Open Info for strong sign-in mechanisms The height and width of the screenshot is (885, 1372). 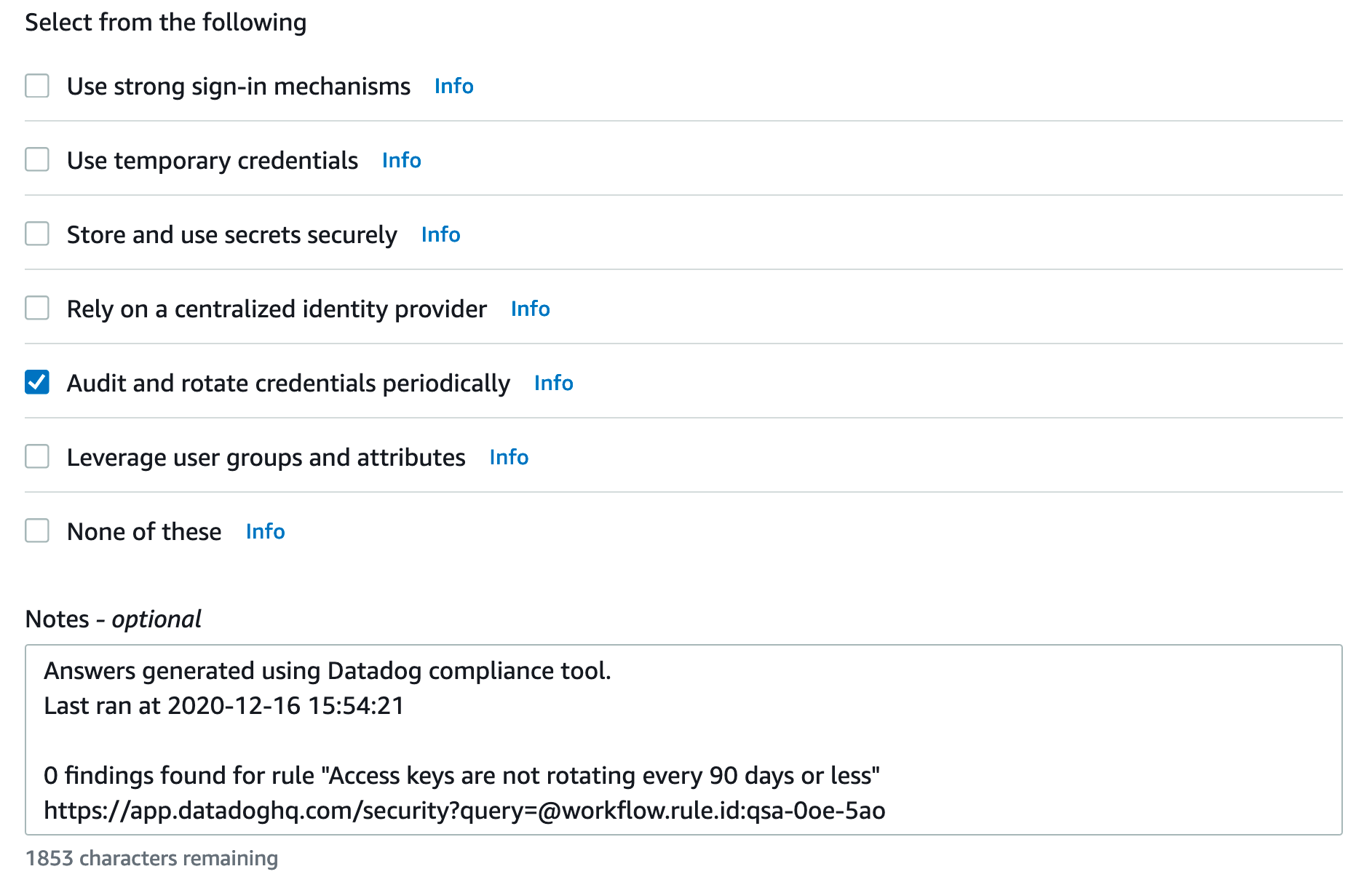pos(453,86)
